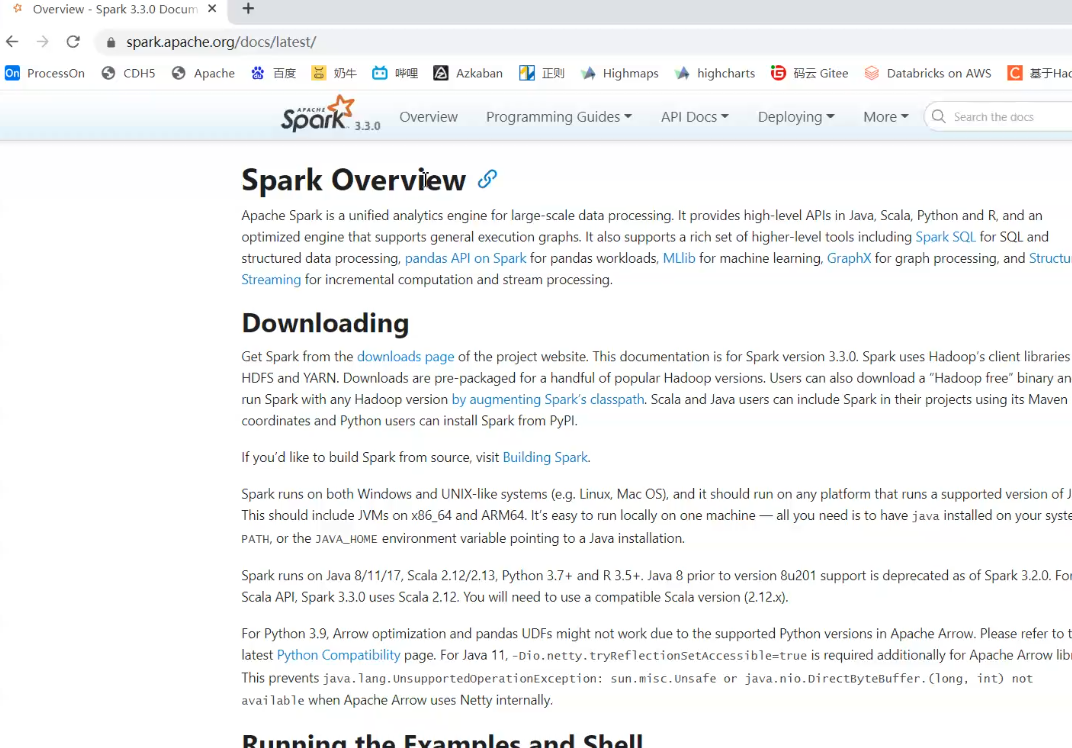Expand the More dropdown
This screenshot has height=748, width=1072.
[x=885, y=117]
